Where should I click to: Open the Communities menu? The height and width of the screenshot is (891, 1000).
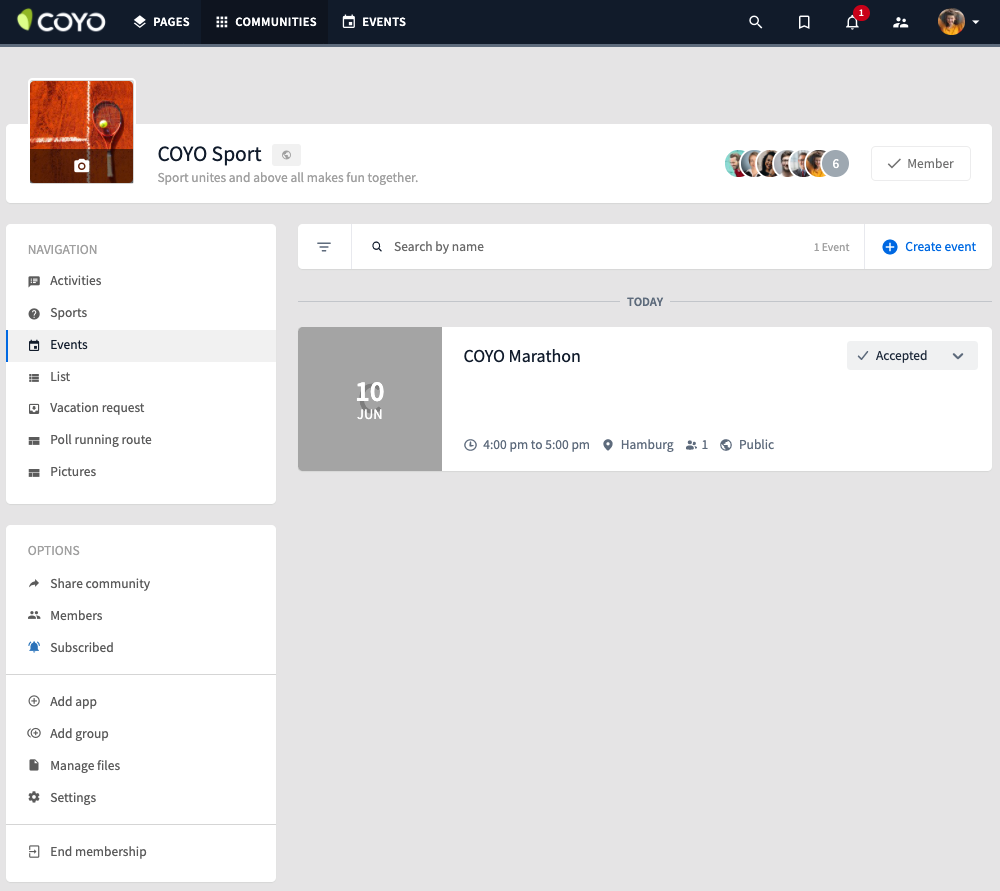(x=265, y=22)
